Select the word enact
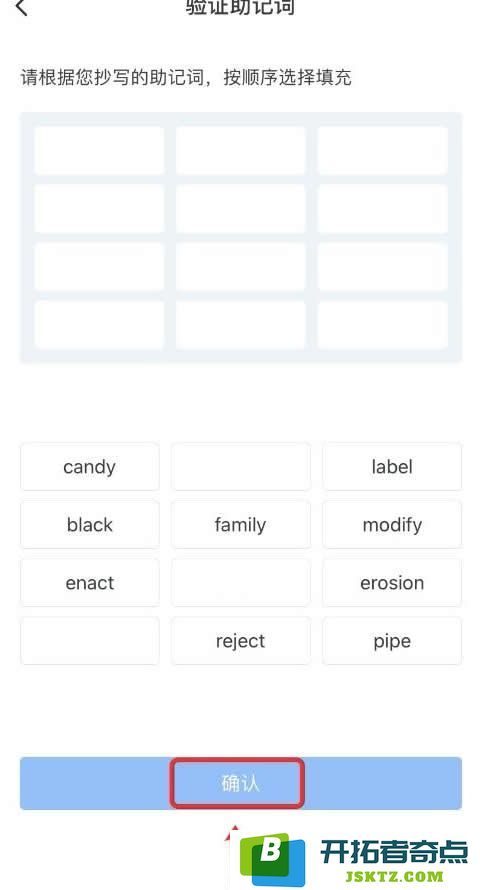The width and height of the screenshot is (480, 890). 90,583
